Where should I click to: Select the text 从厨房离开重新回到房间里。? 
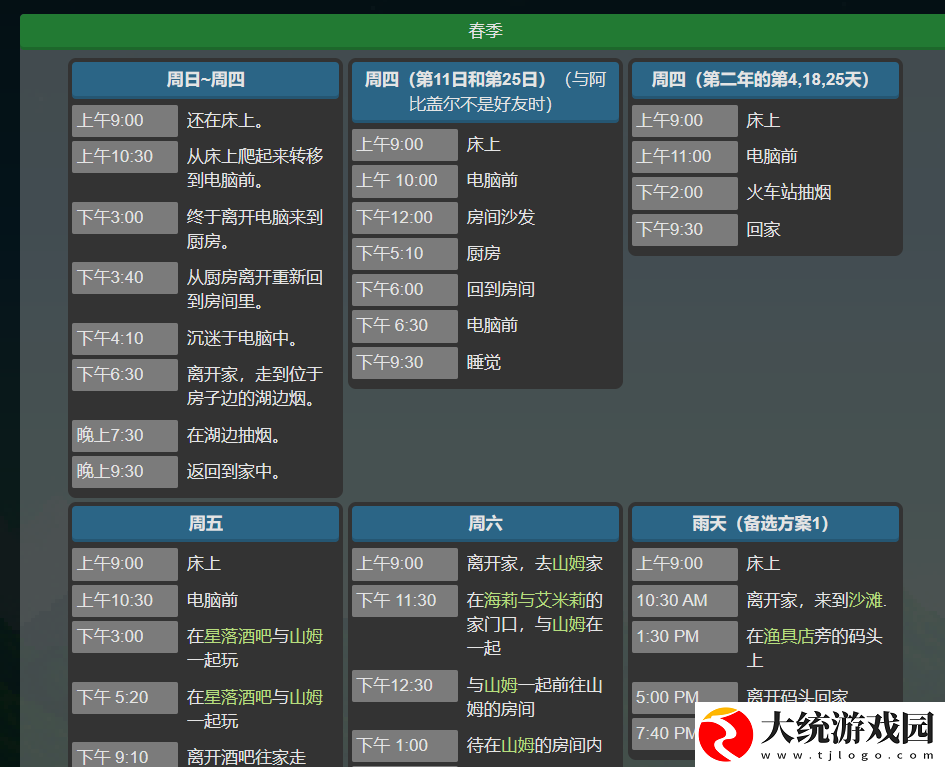click(x=255, y=289)
